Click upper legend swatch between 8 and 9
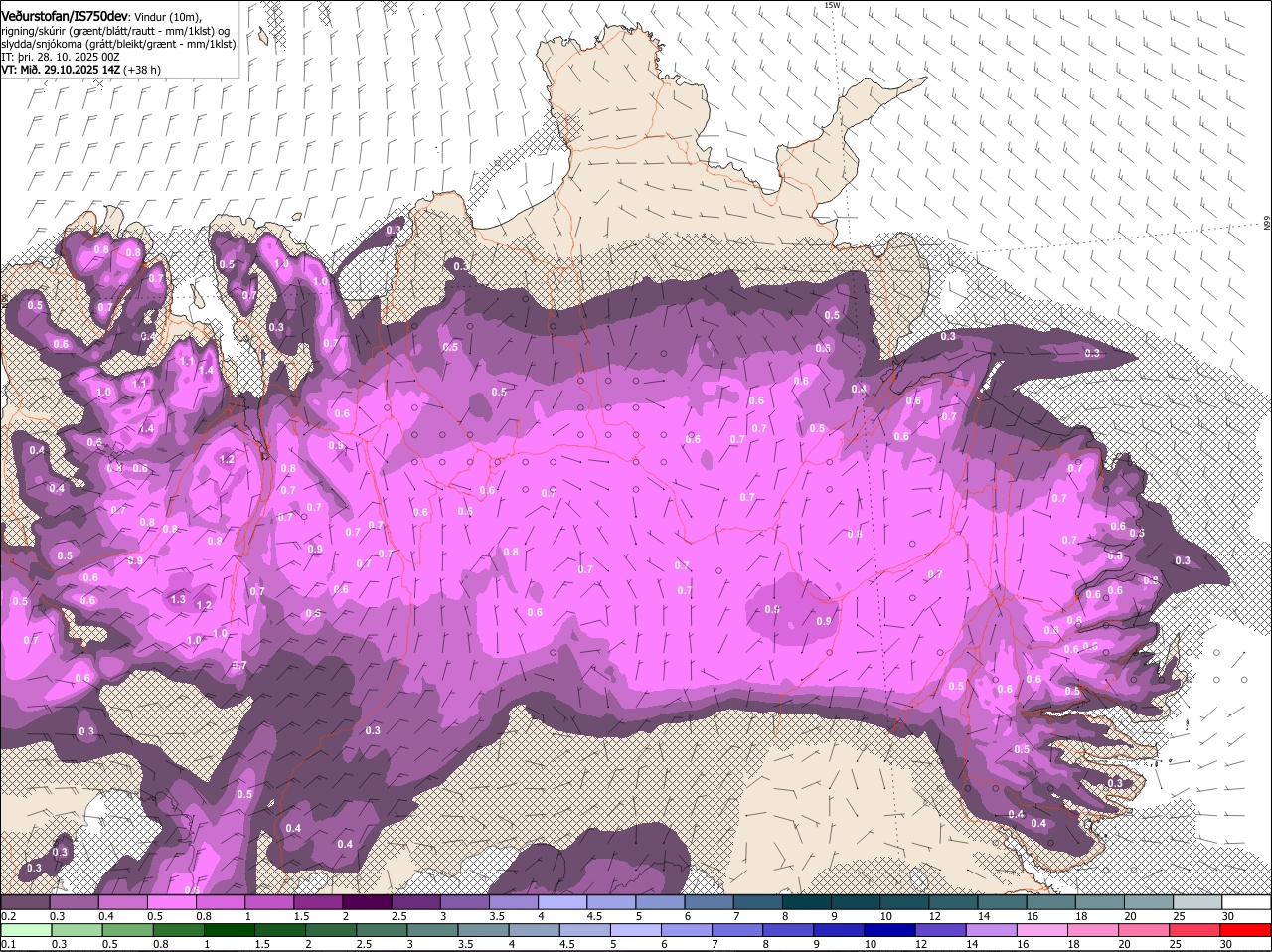Image resolution: width=1272 pixels, height=952 pixels. (807, 902)
